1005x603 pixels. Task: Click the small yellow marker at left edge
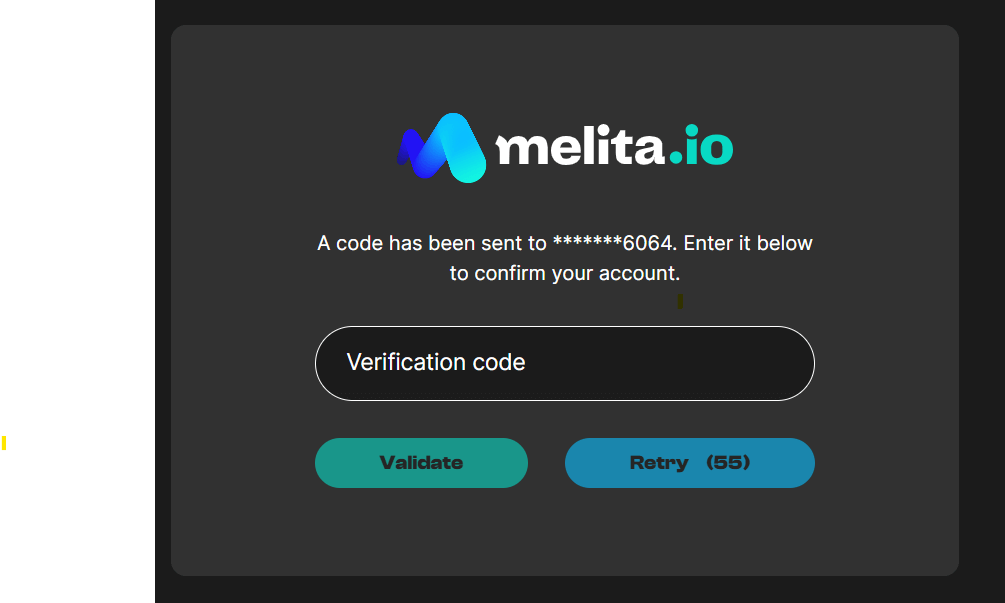coord(4,443)
